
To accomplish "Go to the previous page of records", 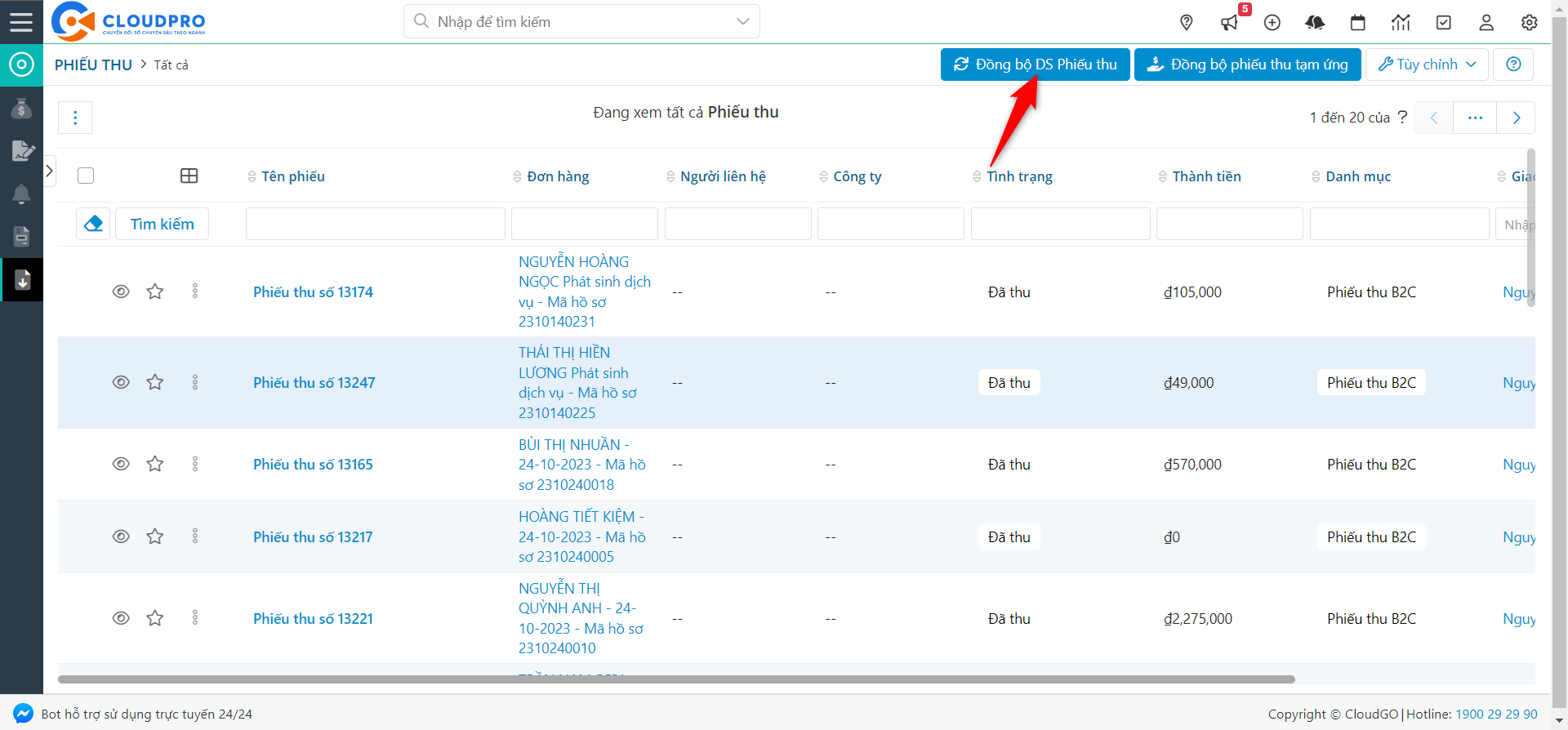I will point(1434,118).
